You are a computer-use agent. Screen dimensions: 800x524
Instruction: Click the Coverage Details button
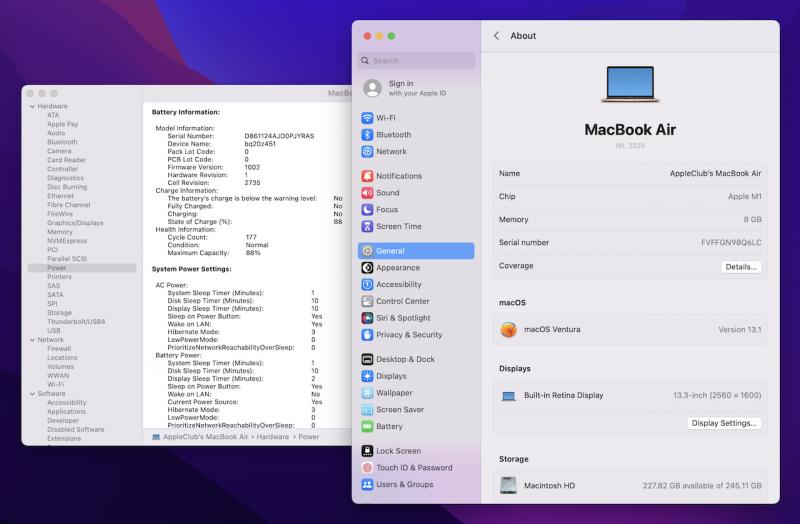pos(741,267)
